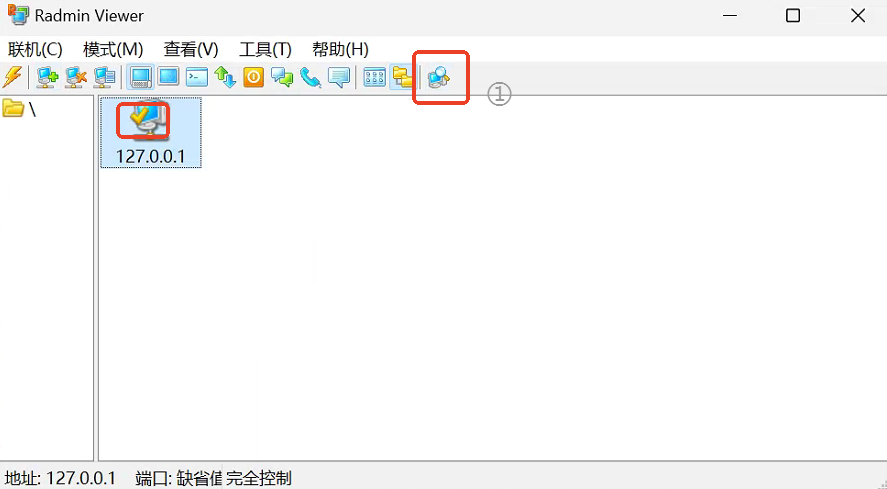The image size is (887, 489).
Task: Toggle the folder tree panel icon
Action: click(402, 77)
